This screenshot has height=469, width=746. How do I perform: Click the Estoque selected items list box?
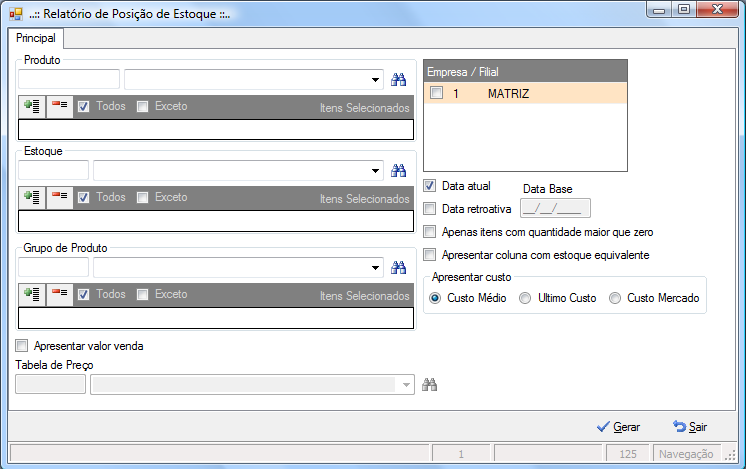pos(216,221)
